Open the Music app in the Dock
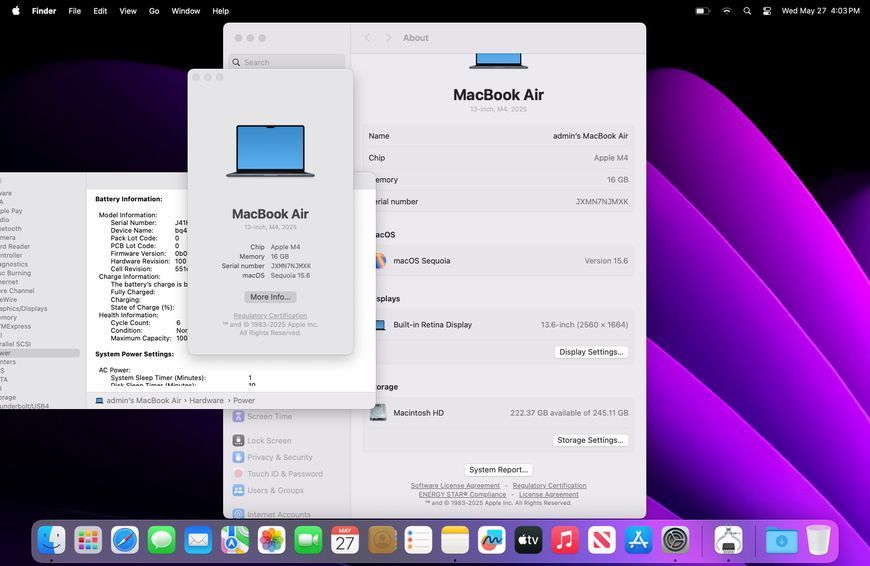The width and height of the screenshot is (870, 566). (x=565, y=539)
